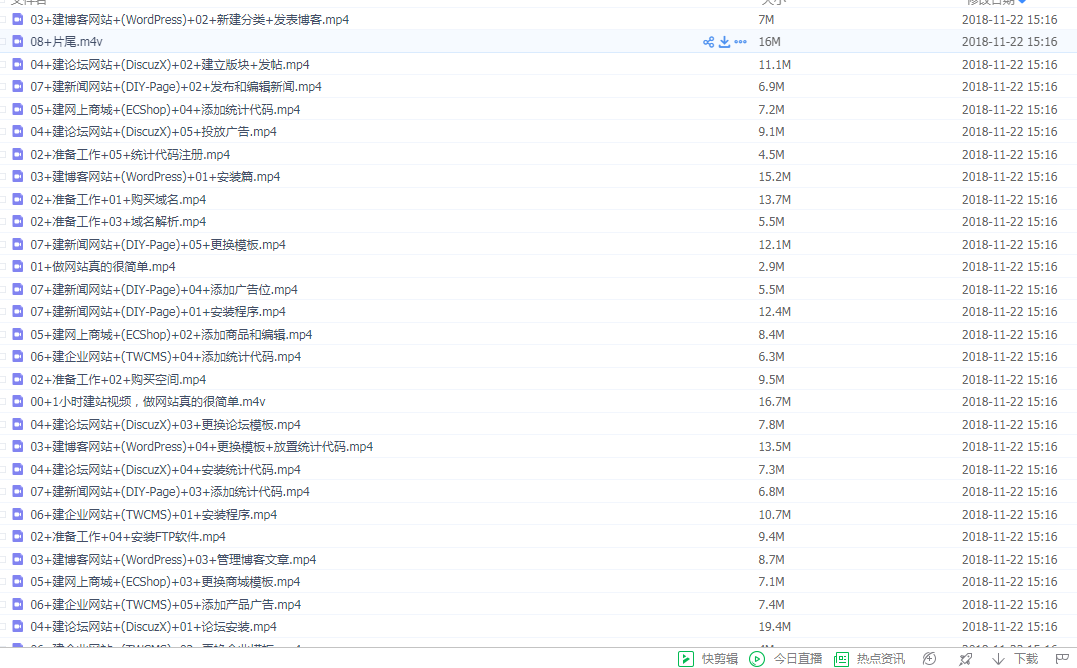Open 03+建博客网站+(WordPress)+01+安装篇.mp4
This screenshot has width=1077, height=668.
(155, 177)
